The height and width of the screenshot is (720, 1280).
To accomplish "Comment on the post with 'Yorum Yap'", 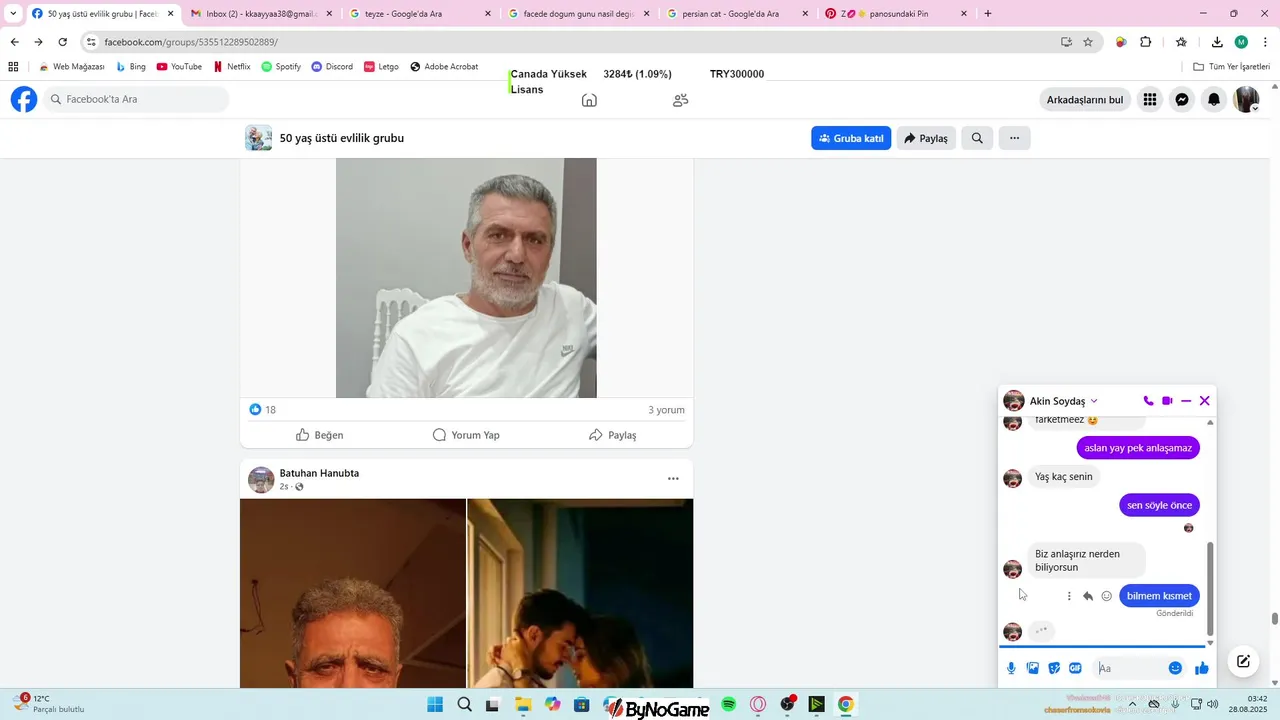I will [x=466, y=435].
